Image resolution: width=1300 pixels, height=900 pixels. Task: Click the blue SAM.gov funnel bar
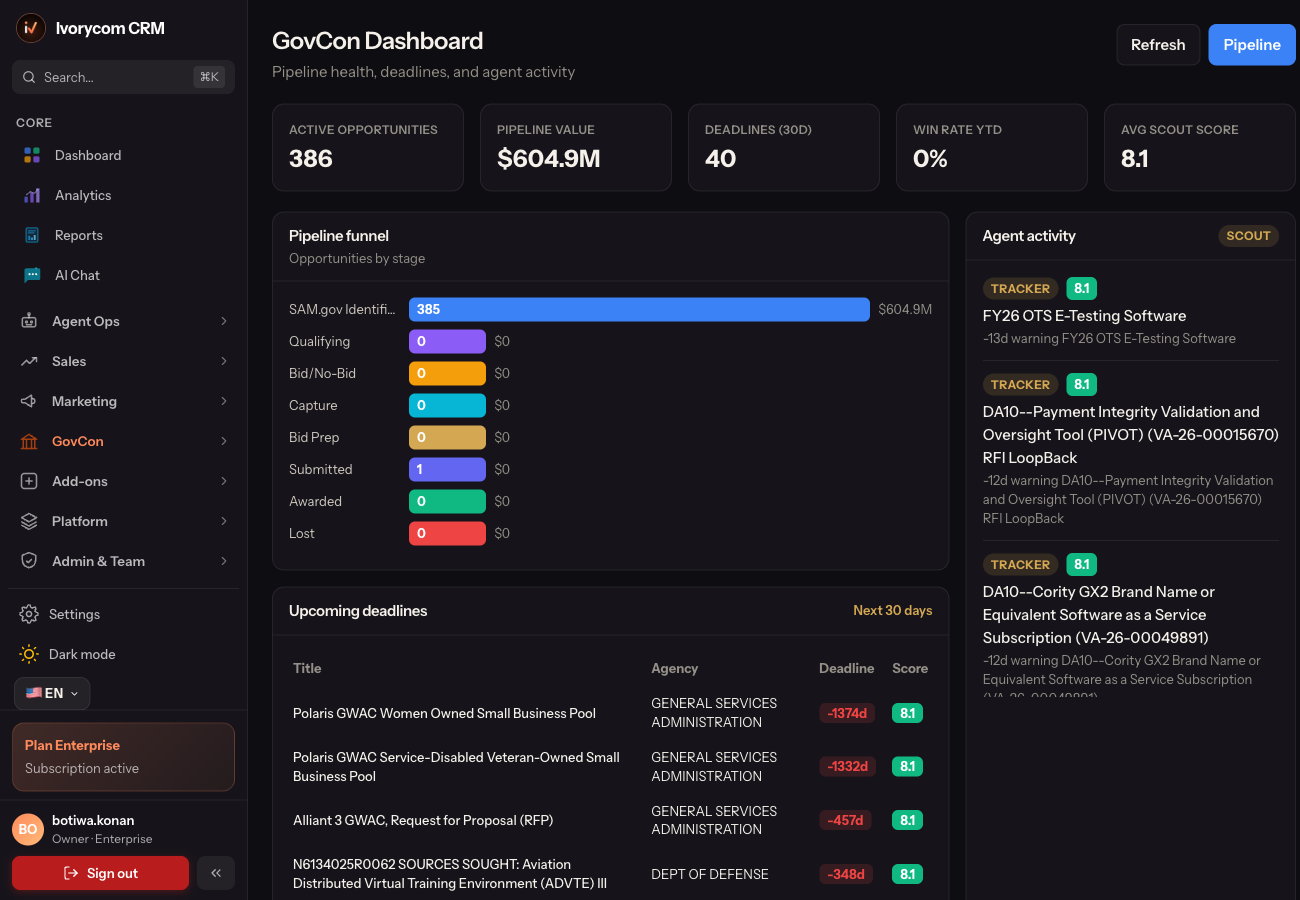(x=639, y=309)
